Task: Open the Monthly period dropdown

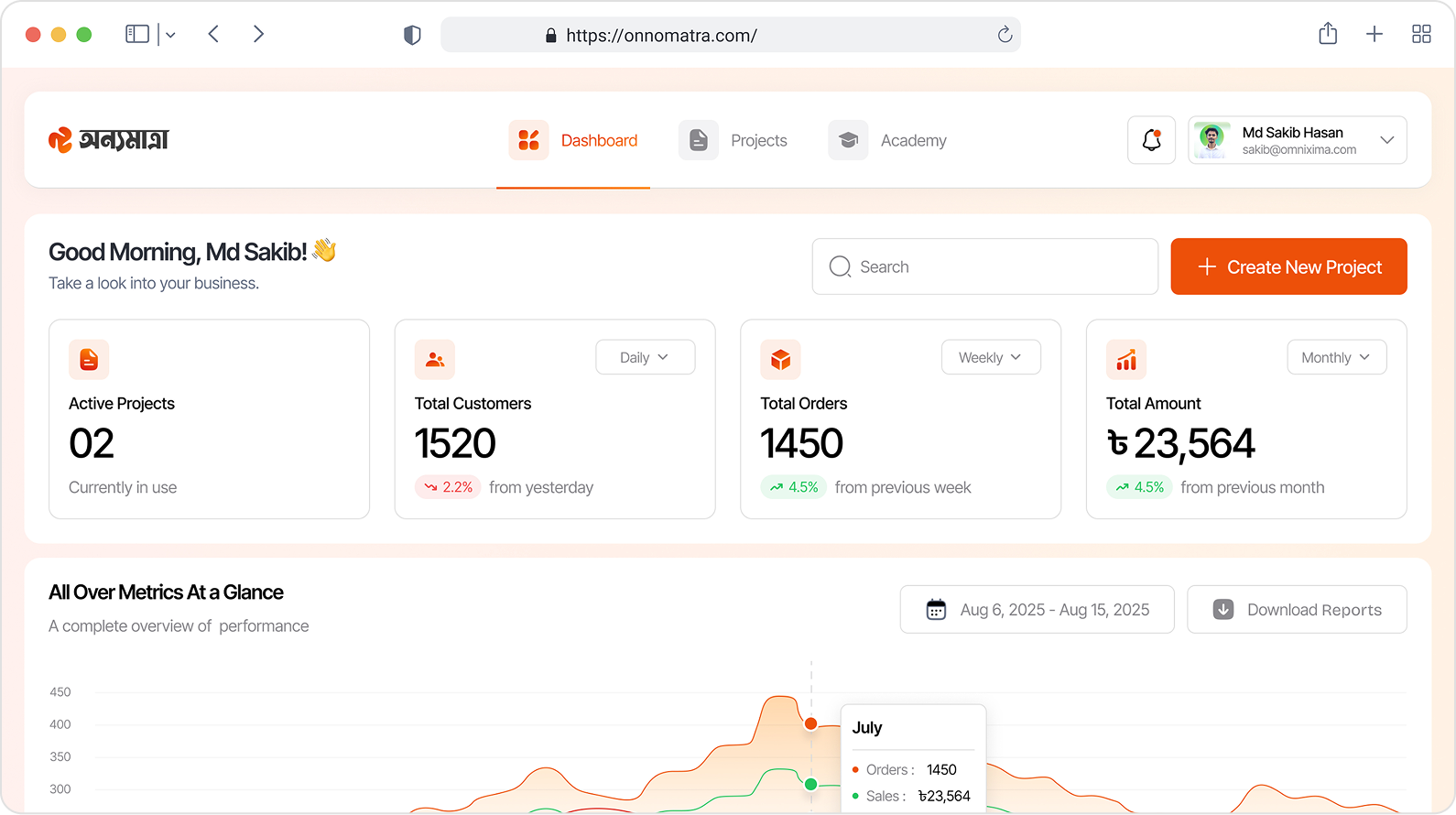Action: click(x=1337, y=357)
